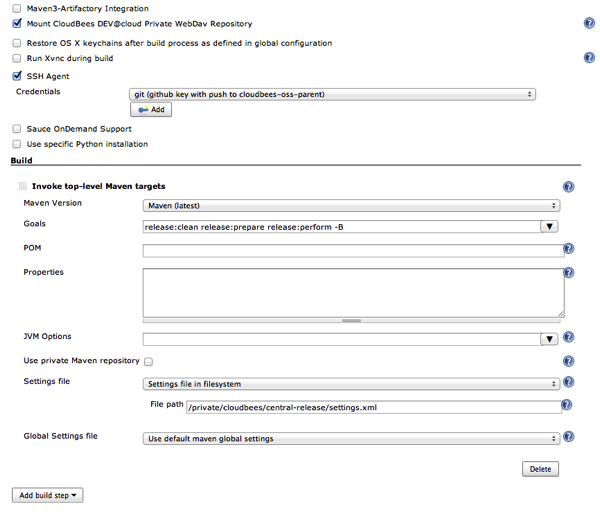The height and width of the screenshot is (512, 600).
Task: Open help icon for Run Xvnc during build
Action: (589, 58)
